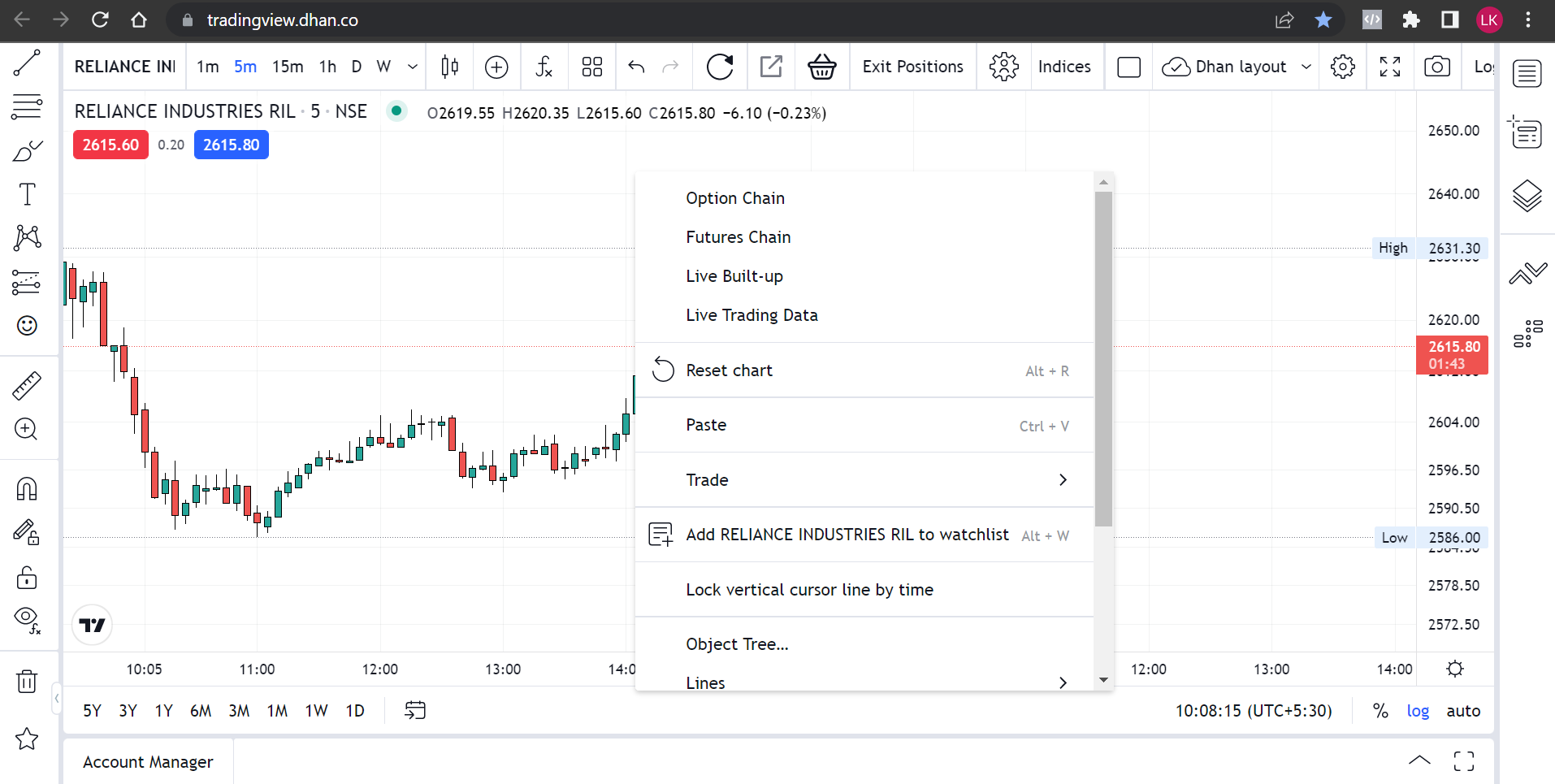Click the trash Remove drawings icon

[x=27, y=681]
